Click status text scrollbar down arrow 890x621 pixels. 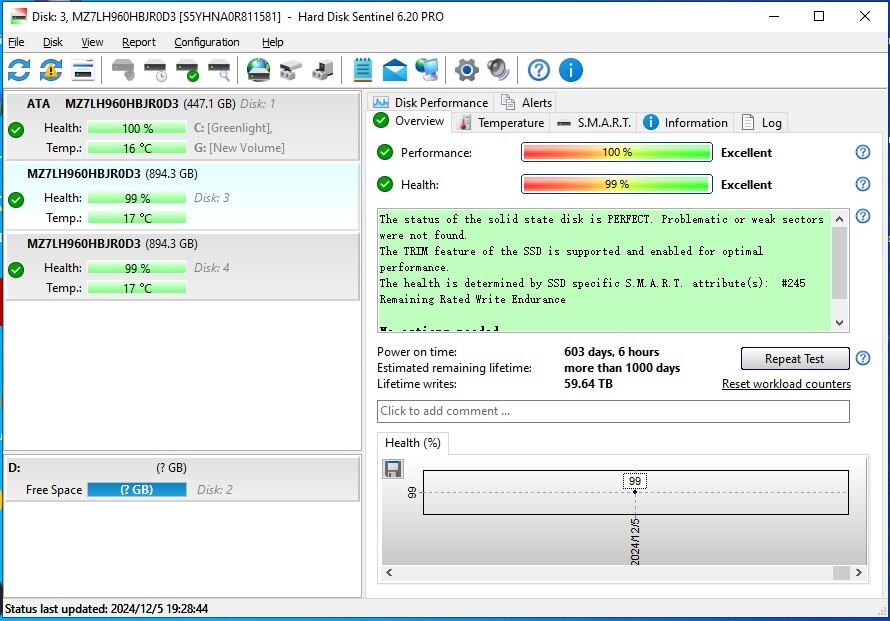(x=839, y=322)
